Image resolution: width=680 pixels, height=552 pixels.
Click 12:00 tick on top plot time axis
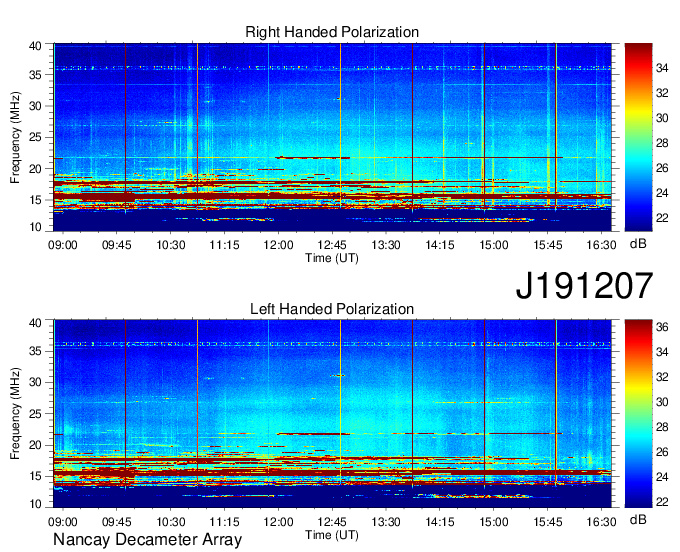pyautogui.click(x=278, y=245)
